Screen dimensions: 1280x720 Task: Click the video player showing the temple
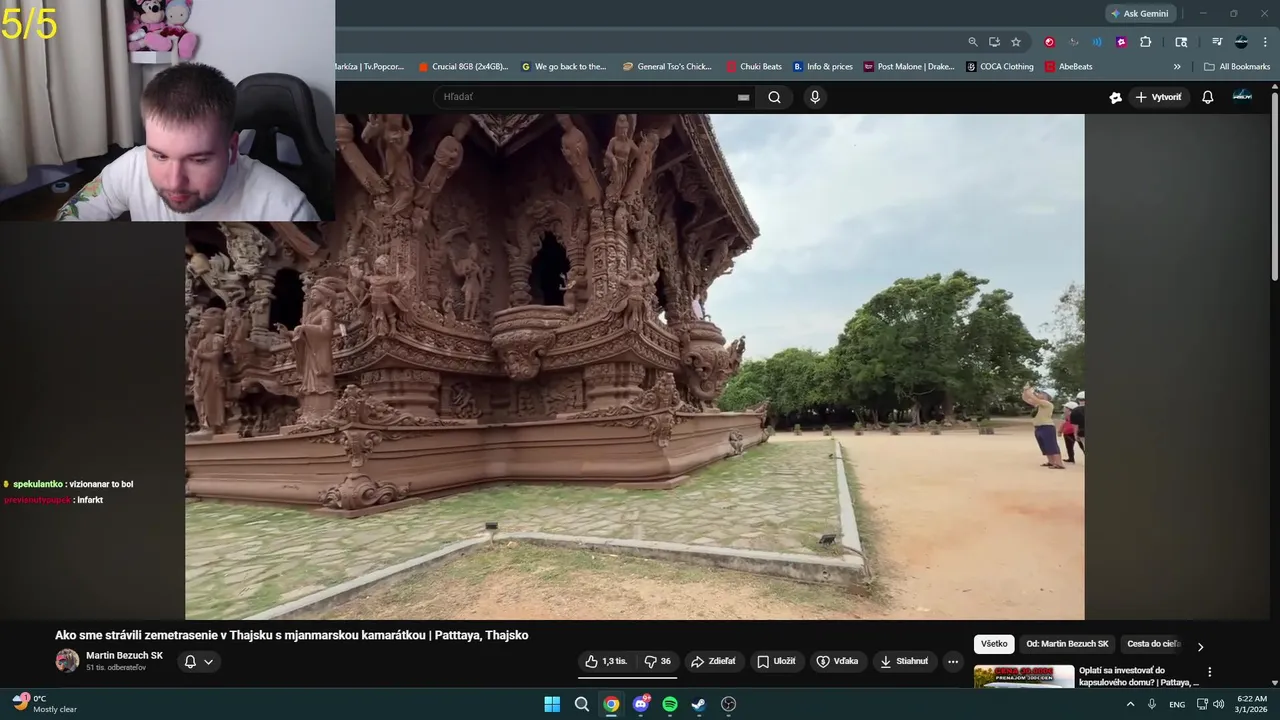pos(634,366)
